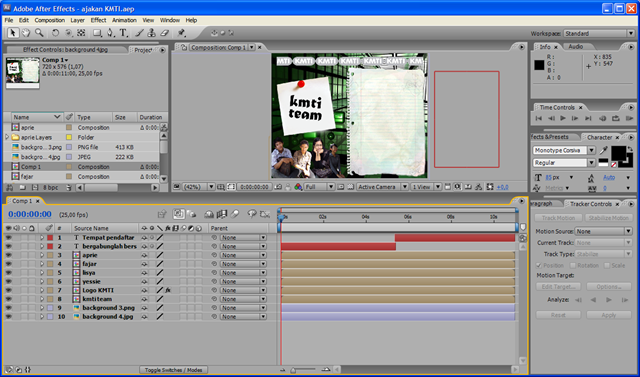Hide the Tempat pendaftar layer
Viewport: 640px width, 377px height.
pyautogui.click(x=8, y=237)
